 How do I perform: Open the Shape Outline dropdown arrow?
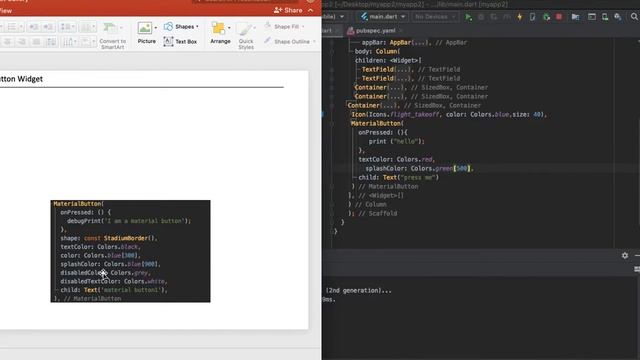click(314, 41)
